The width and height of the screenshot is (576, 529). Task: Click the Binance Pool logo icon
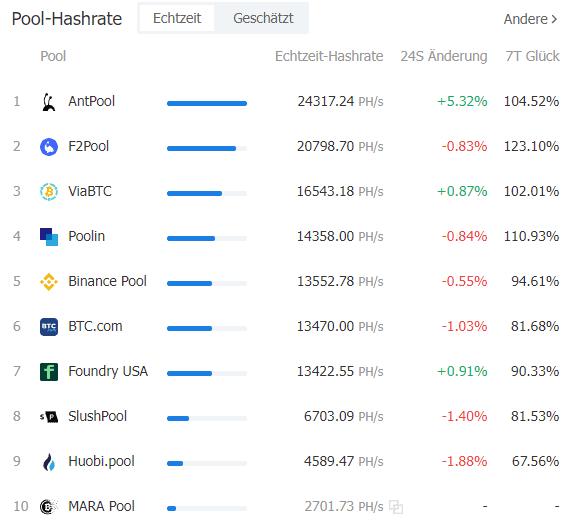[49, 282]
